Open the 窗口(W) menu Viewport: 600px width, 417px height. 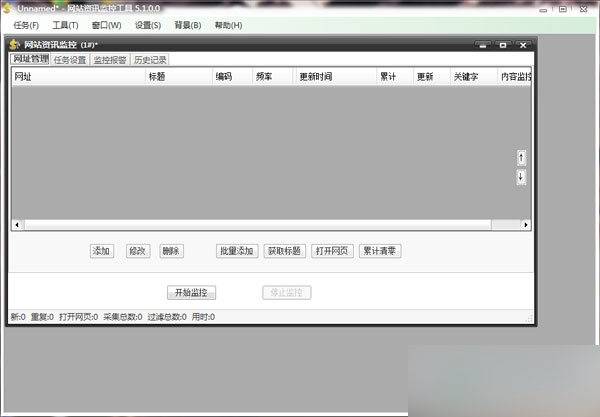107,25
